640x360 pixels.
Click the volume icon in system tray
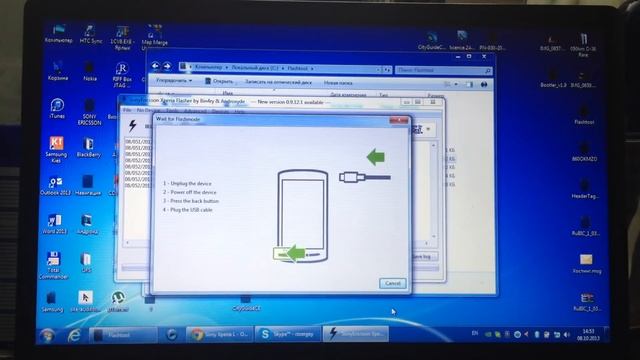(x=567, y=335)
